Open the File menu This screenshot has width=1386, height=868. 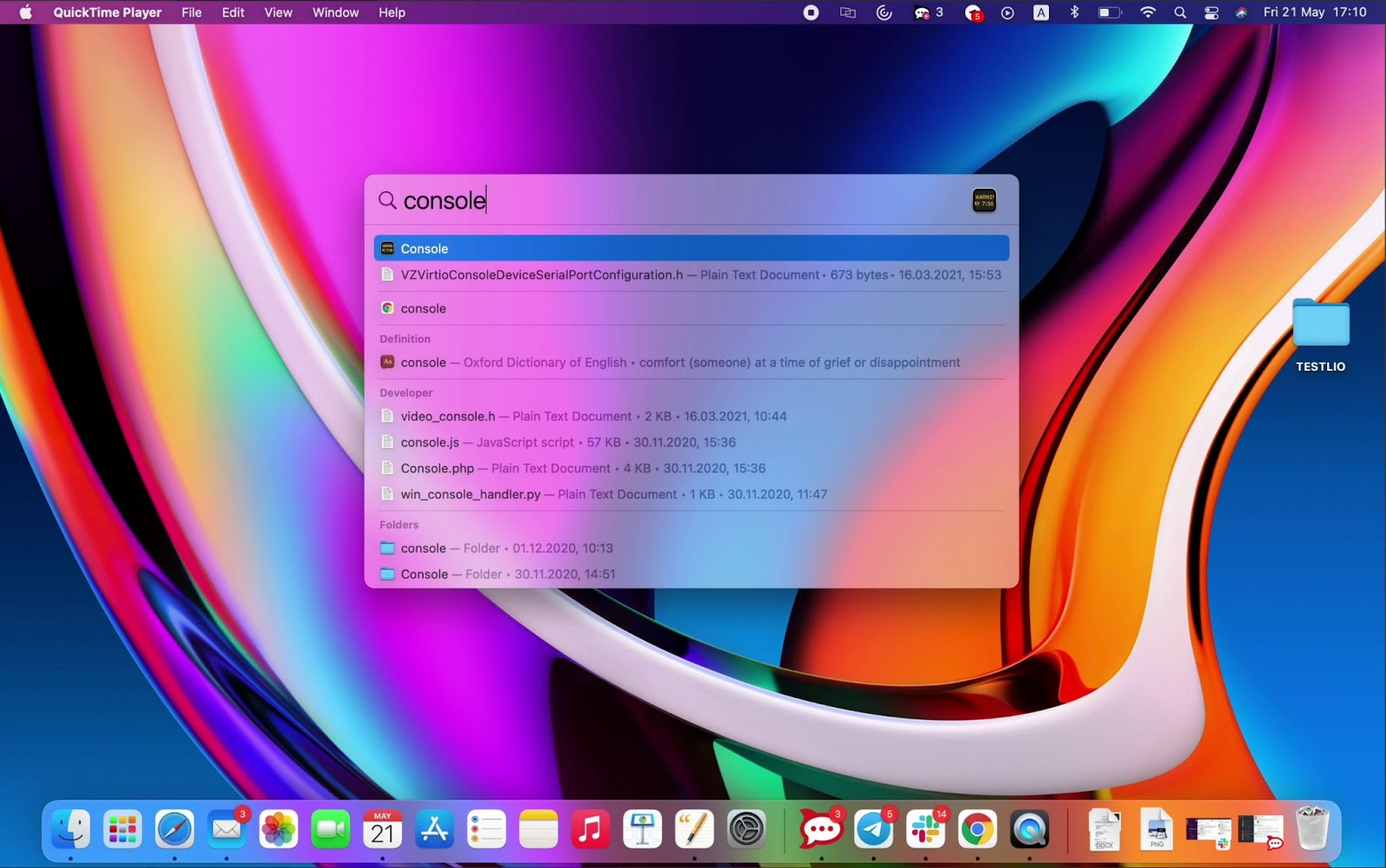191,12
